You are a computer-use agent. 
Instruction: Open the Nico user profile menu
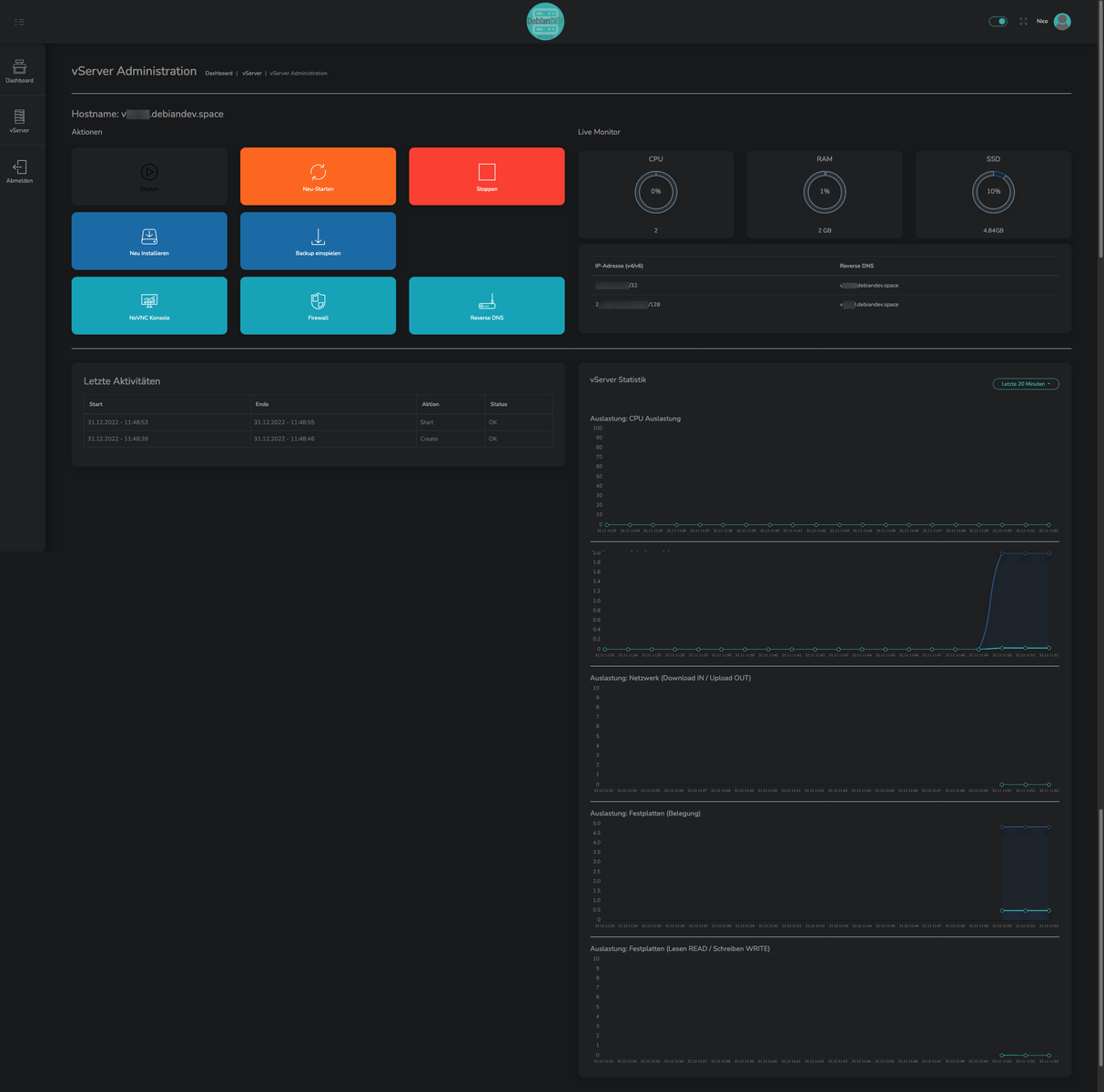(1061, 21)
